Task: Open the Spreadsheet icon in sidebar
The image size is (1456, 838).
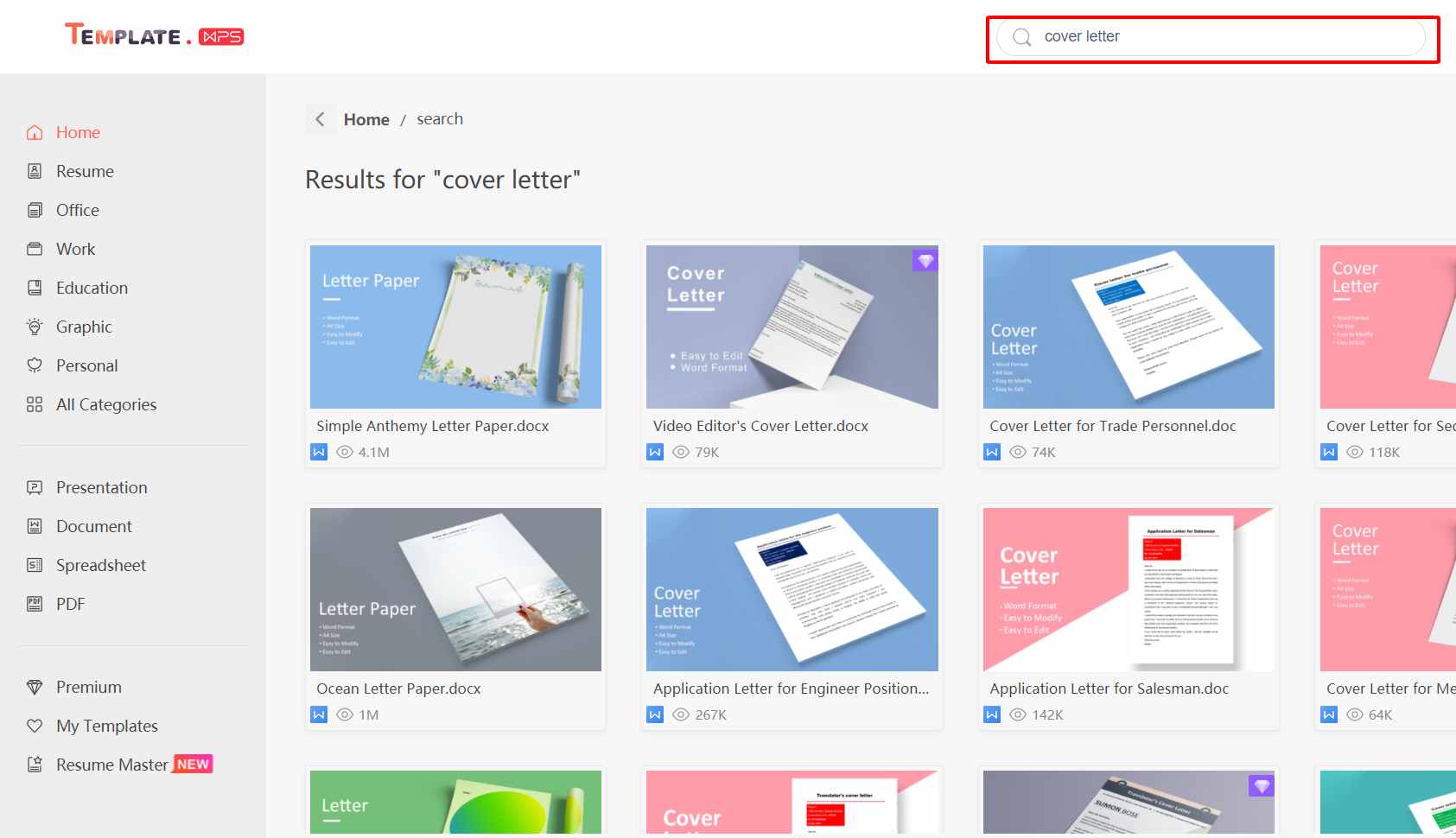Action: 35,565
